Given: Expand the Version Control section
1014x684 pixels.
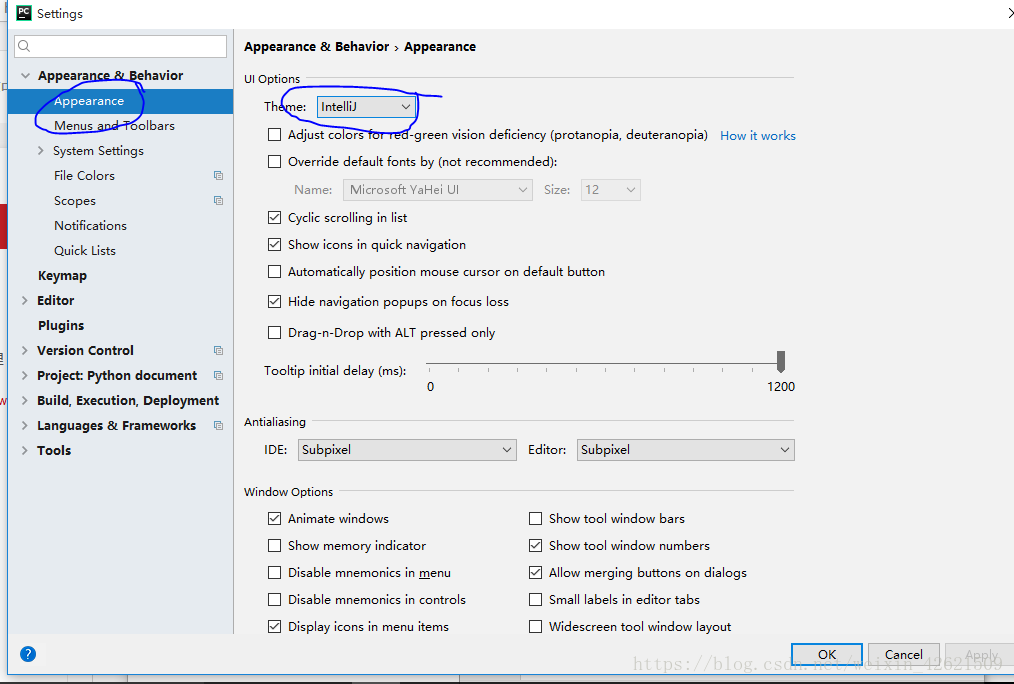Looking at the screenshot, I should [25, 350].
